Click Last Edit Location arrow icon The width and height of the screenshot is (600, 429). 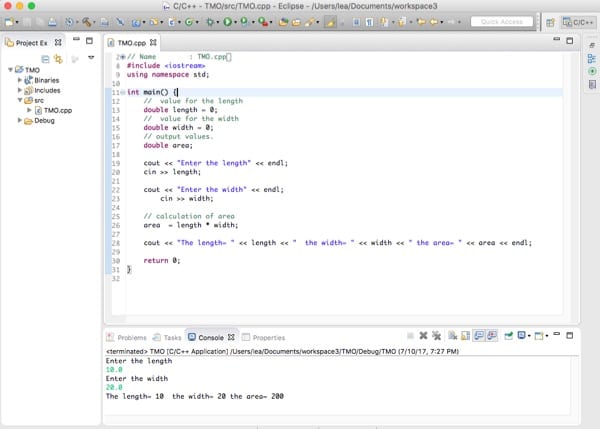tap(421, 22)
